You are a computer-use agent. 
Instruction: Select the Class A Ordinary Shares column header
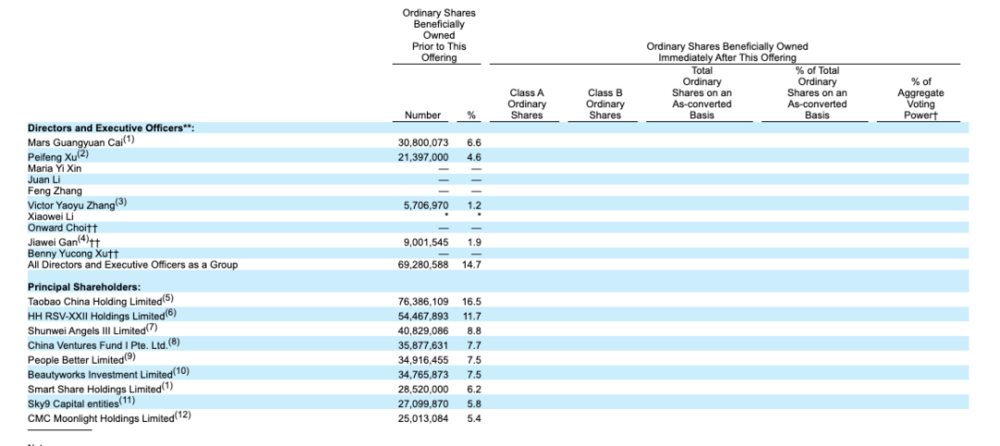tap(527, 104)
